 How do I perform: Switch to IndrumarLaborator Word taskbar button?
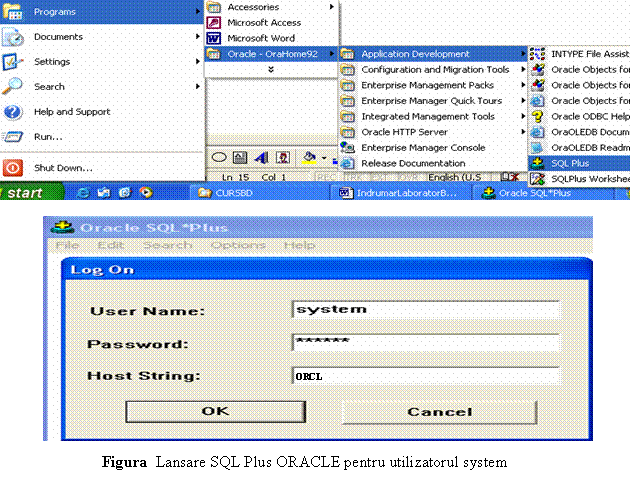(399, 193)
